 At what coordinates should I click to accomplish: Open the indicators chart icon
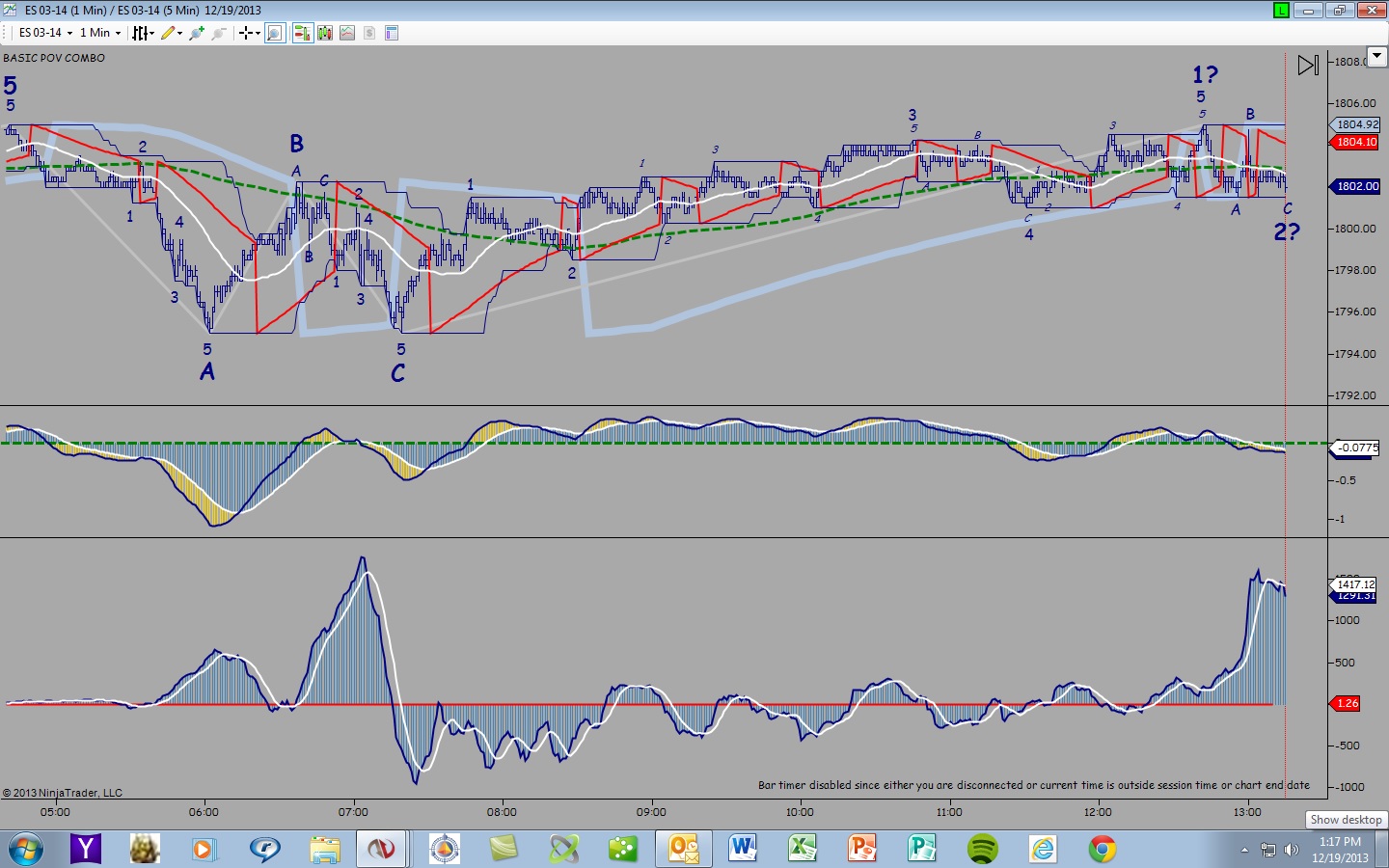(347, 33)
